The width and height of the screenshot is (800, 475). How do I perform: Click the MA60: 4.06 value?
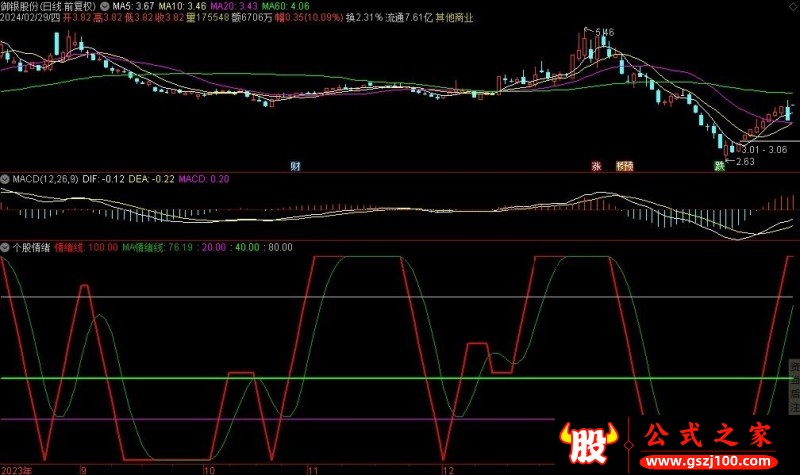point(285,7)
